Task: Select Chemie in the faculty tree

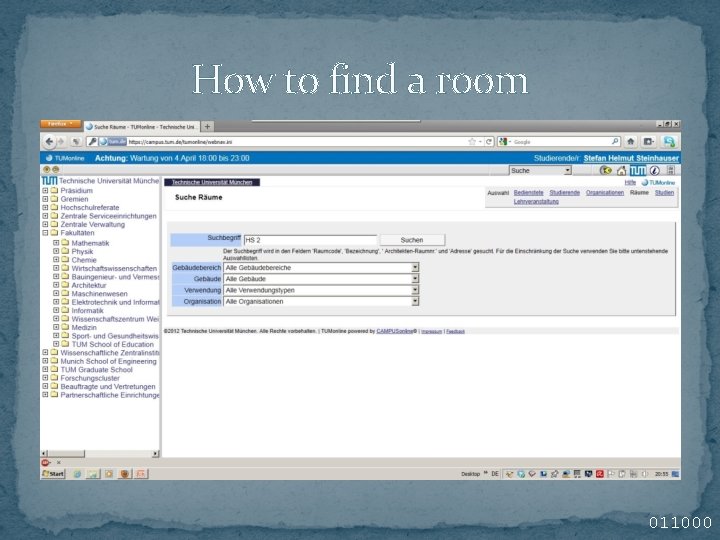Action: [84, 260]
